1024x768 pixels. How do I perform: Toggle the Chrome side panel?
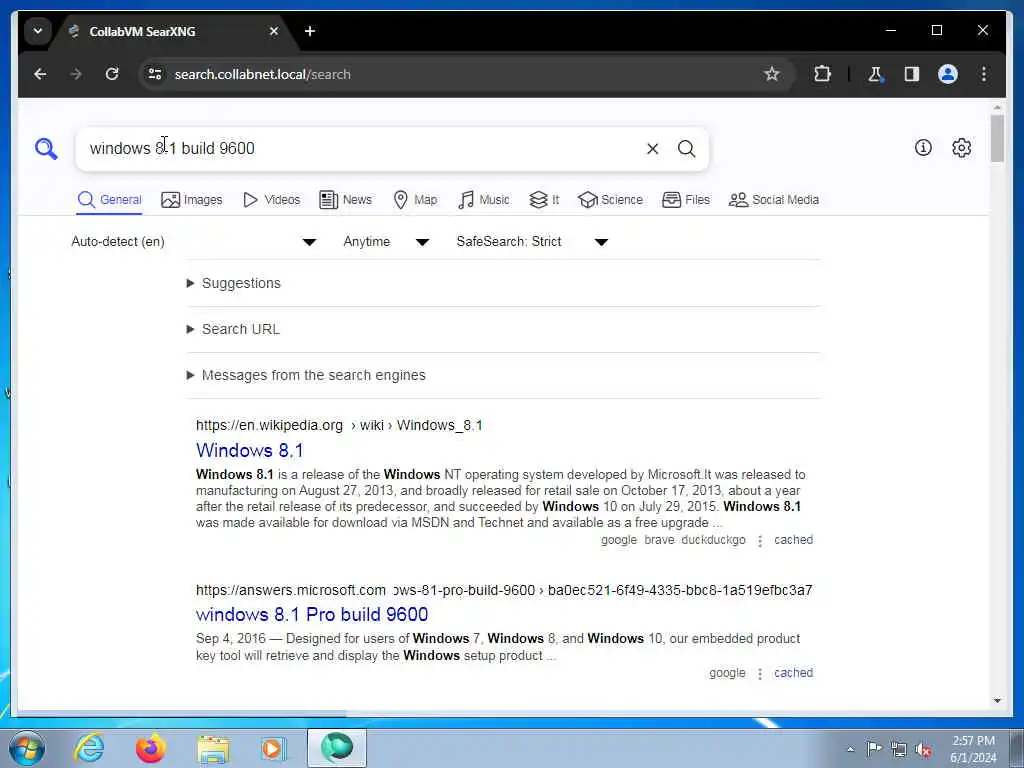pyautogui.click(x=912, y=74)
